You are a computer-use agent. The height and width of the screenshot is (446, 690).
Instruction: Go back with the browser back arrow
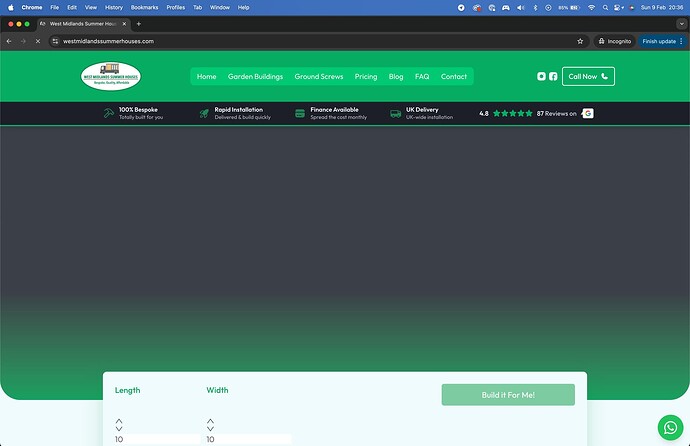[x=9, y=41]
